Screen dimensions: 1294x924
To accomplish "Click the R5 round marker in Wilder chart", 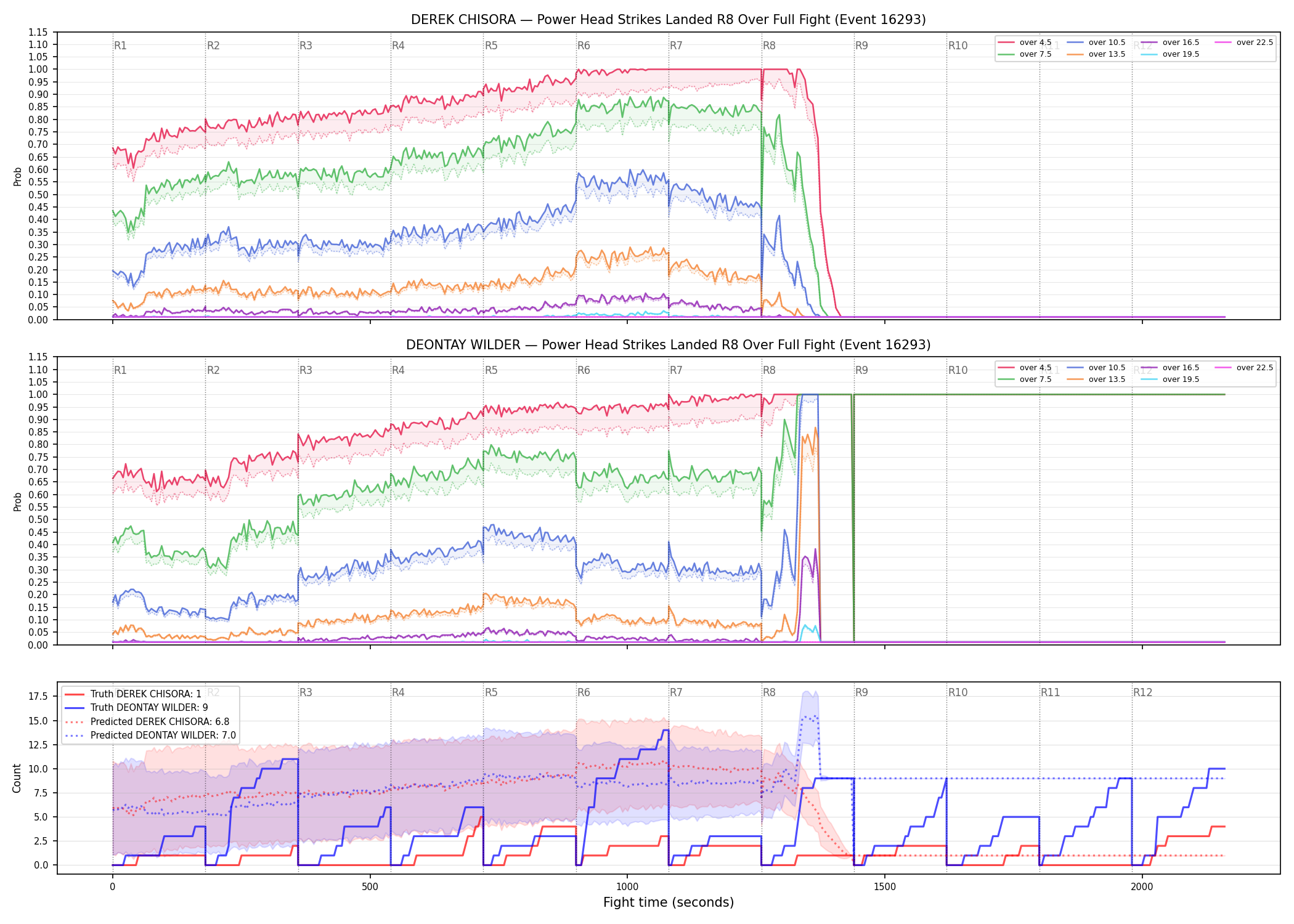I will tap(491, 370).
